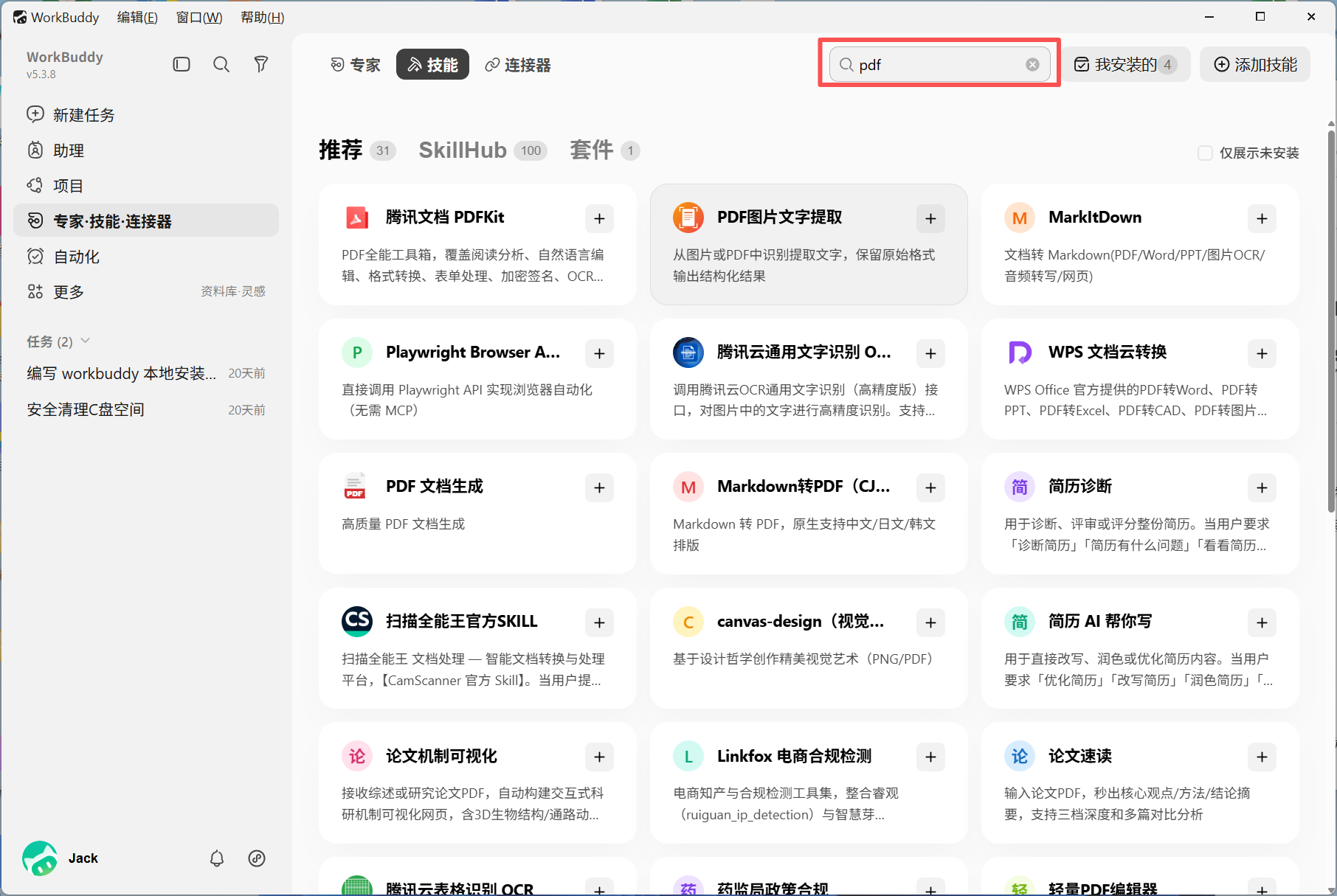Add the PDF 文档生成 skill
Viewport: 1337px width, 896px height.
pos(599,487)
